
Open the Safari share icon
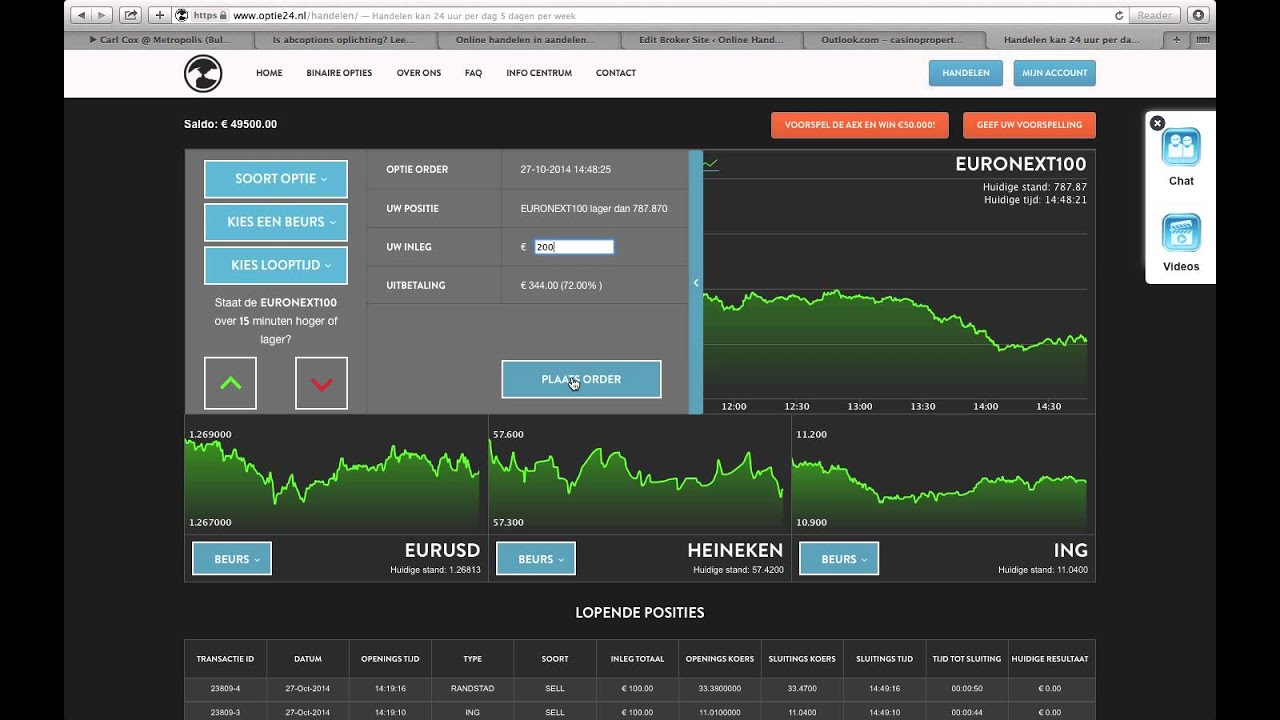[x=130, y=15]
